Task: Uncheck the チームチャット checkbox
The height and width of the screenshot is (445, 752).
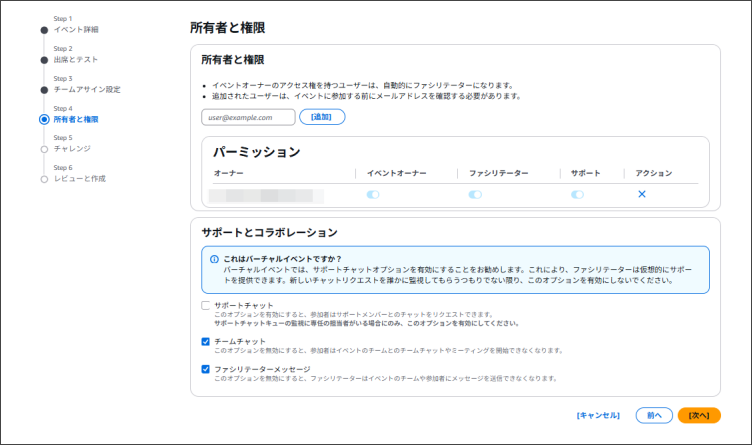Action: [206, 341]
